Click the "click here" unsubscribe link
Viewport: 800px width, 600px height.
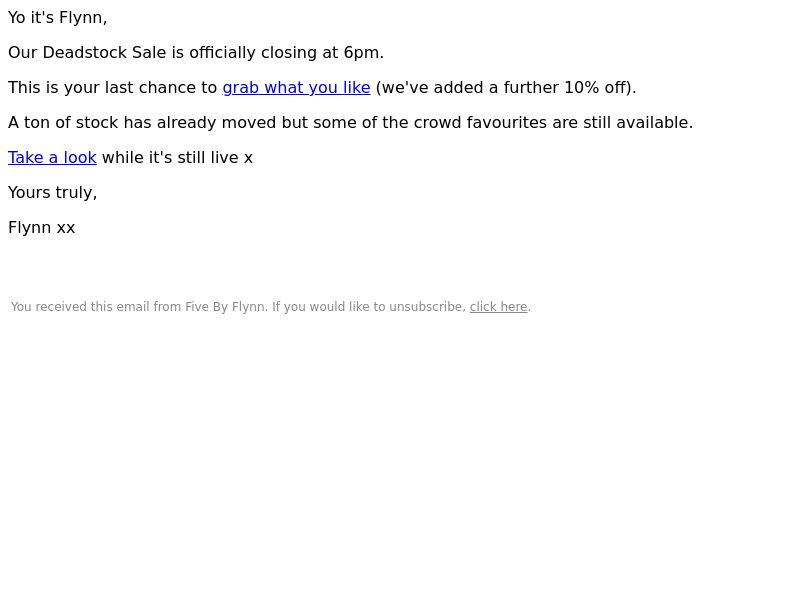pyautogui.click(x=498, y=307)
